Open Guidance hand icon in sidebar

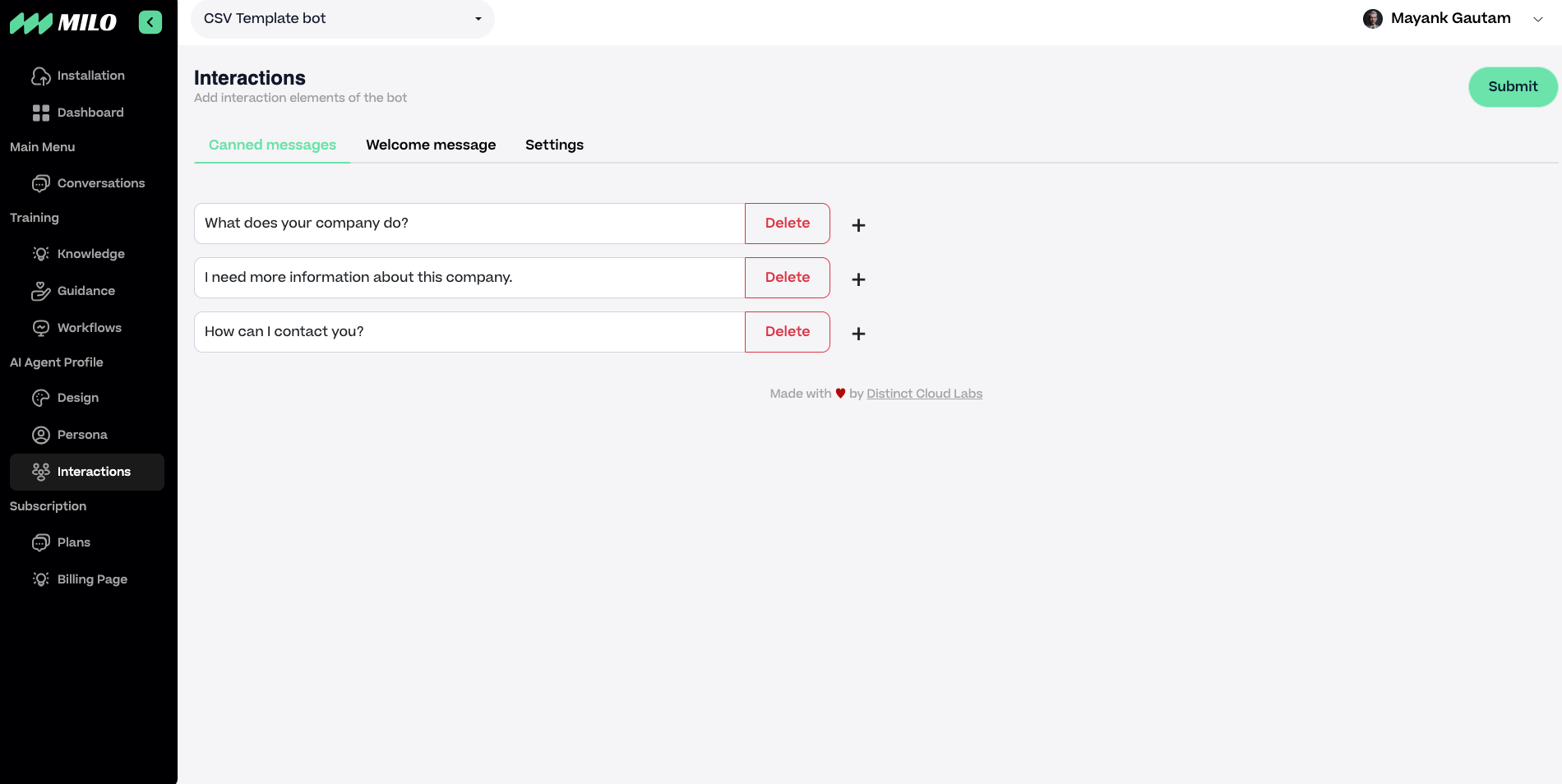(41, 291)
